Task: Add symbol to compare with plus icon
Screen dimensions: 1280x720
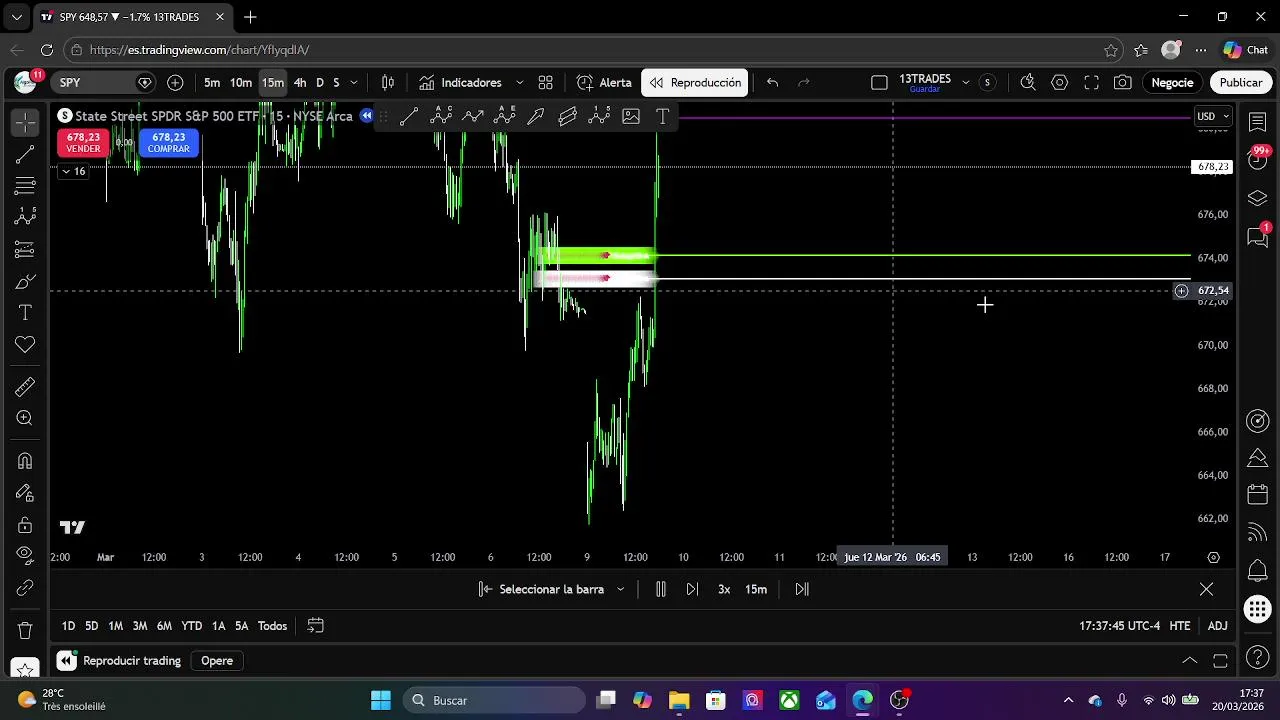Action: pos(175,83)
